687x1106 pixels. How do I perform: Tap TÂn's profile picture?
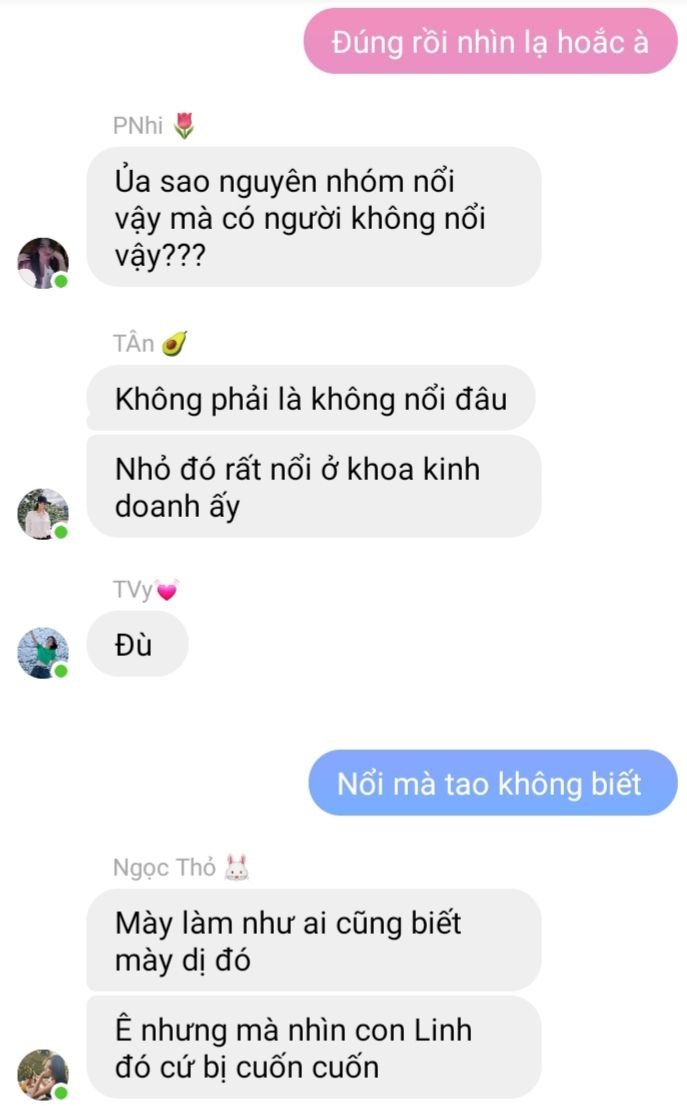[43, 514]
